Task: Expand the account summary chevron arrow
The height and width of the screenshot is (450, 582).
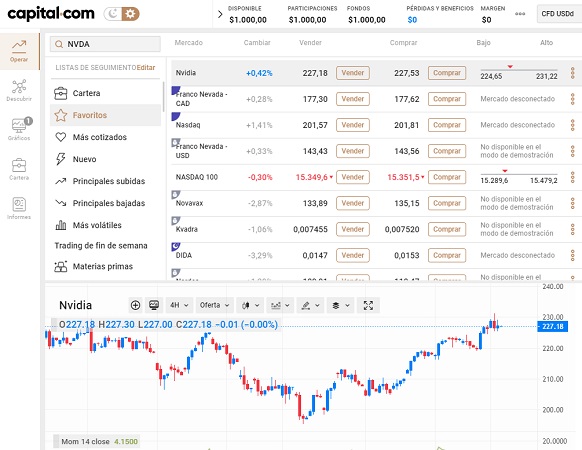Action: (220, 14)
